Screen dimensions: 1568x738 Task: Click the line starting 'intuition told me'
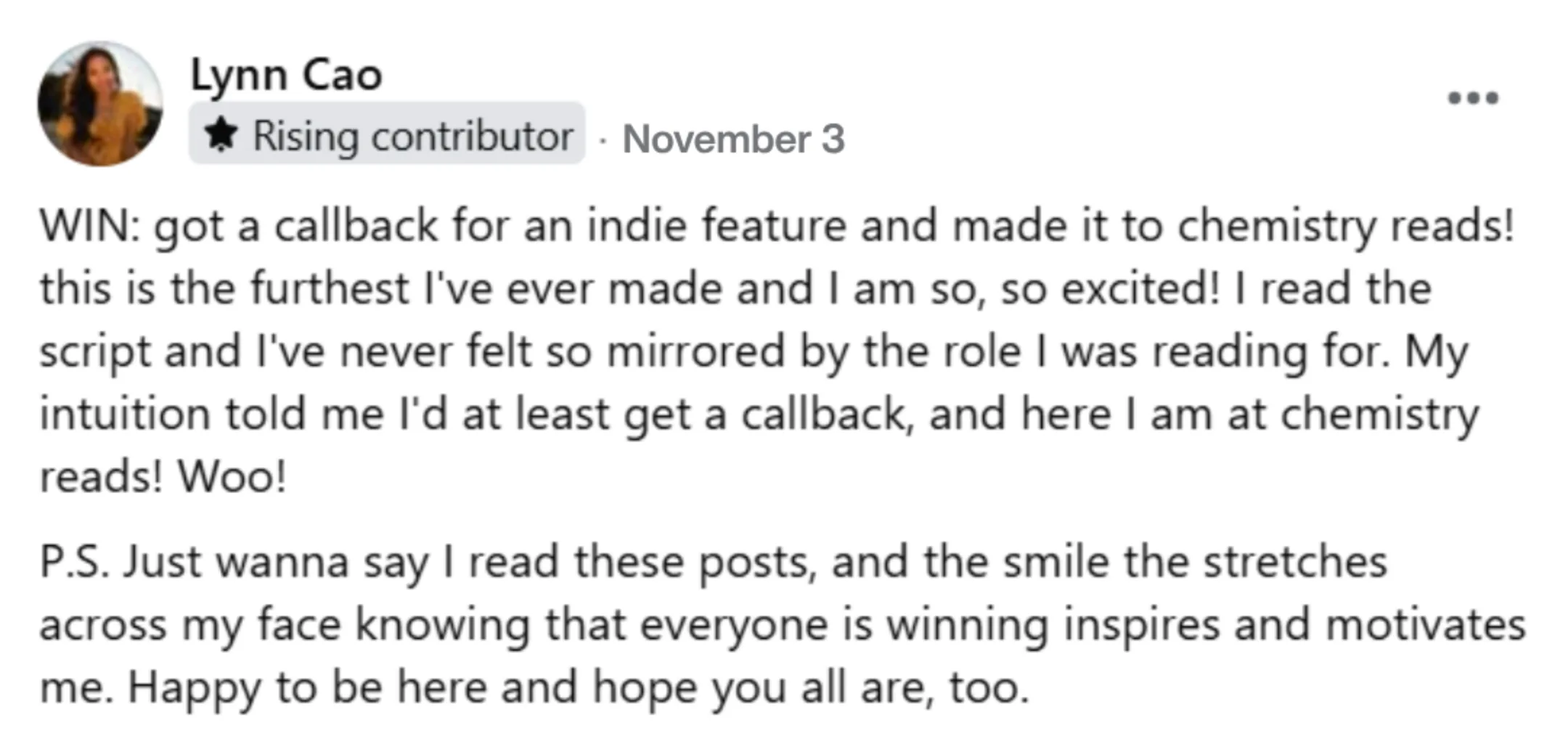pos(759,415)
